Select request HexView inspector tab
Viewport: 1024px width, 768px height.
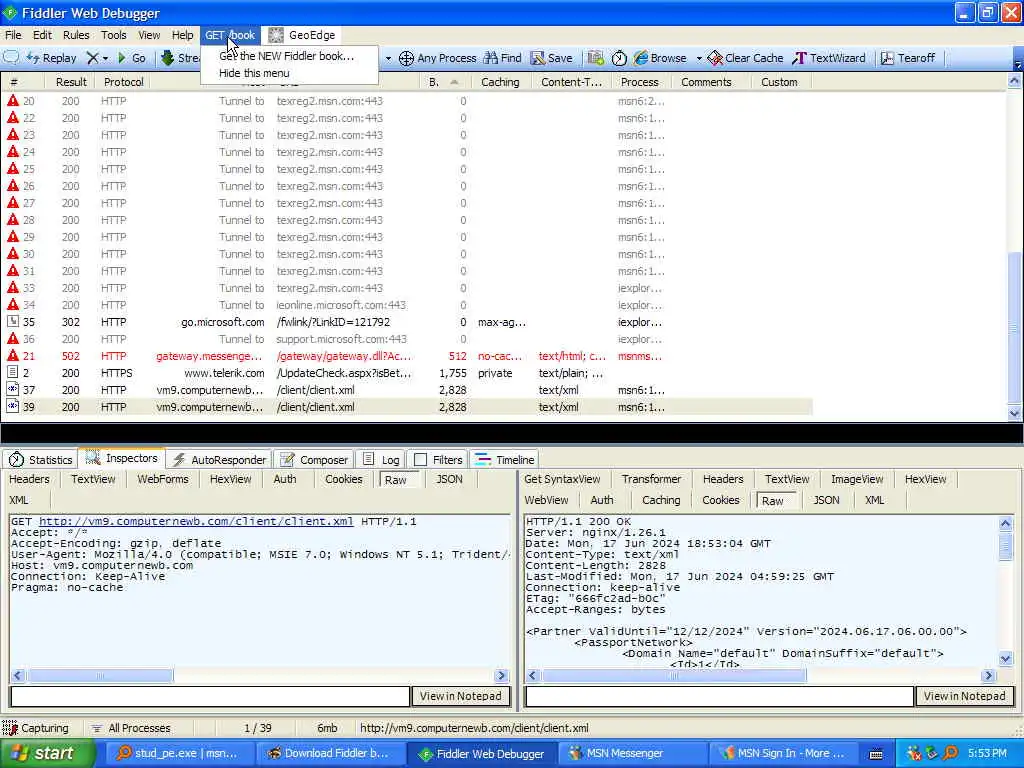(x=231, y=479)
